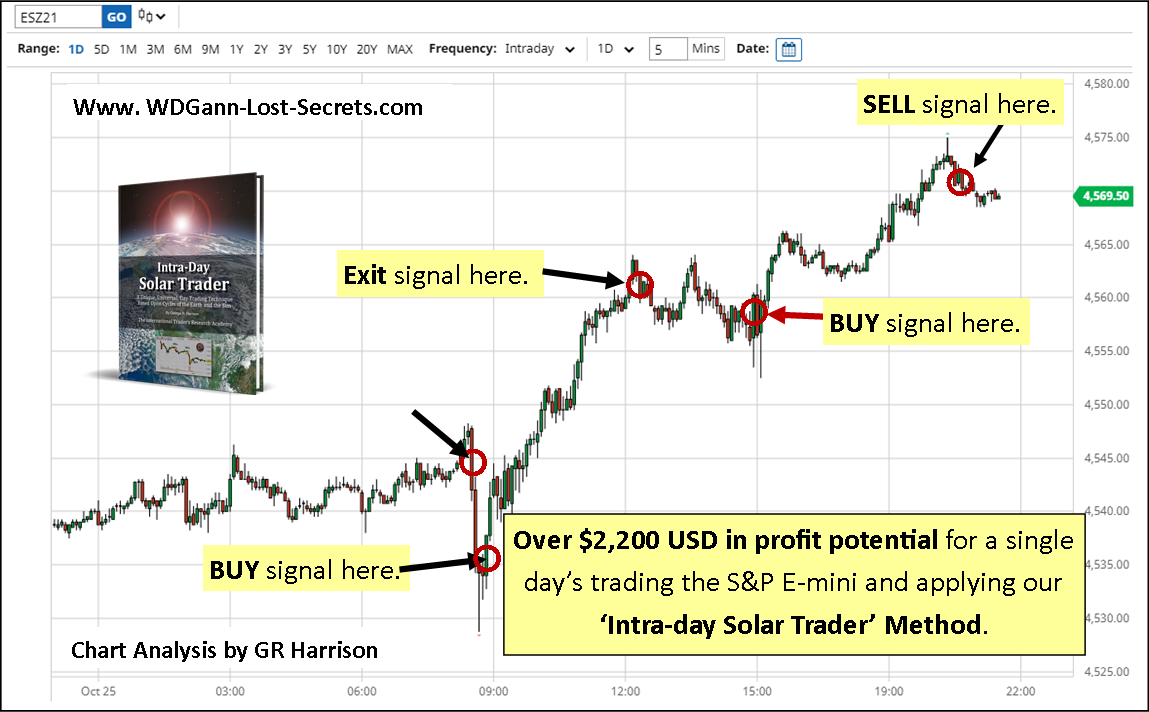1149x712 pixels.
Task: Choose the 1Y range option
Action: 236,49
